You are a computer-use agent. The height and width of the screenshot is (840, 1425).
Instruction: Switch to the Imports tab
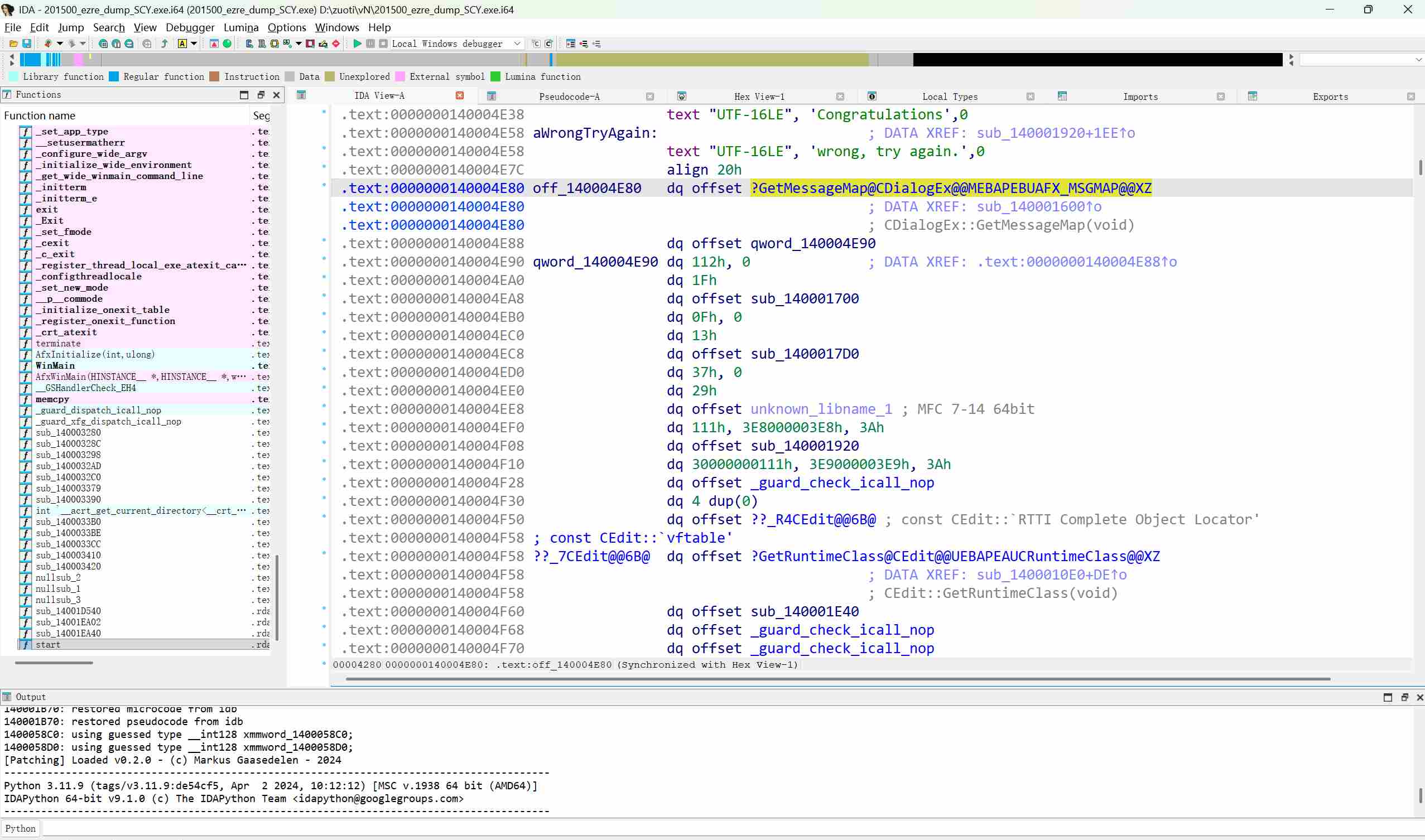[x=1140, y=97]
